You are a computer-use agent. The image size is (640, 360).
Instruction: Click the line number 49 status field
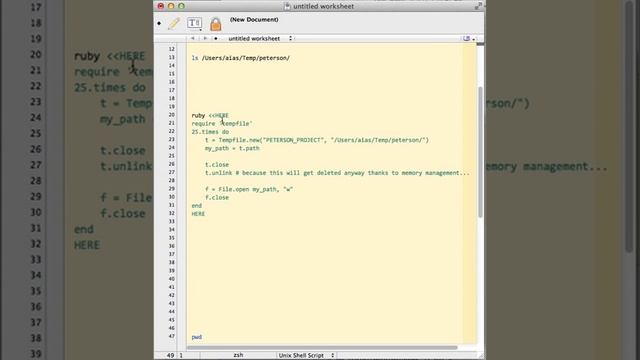[170, 356]
